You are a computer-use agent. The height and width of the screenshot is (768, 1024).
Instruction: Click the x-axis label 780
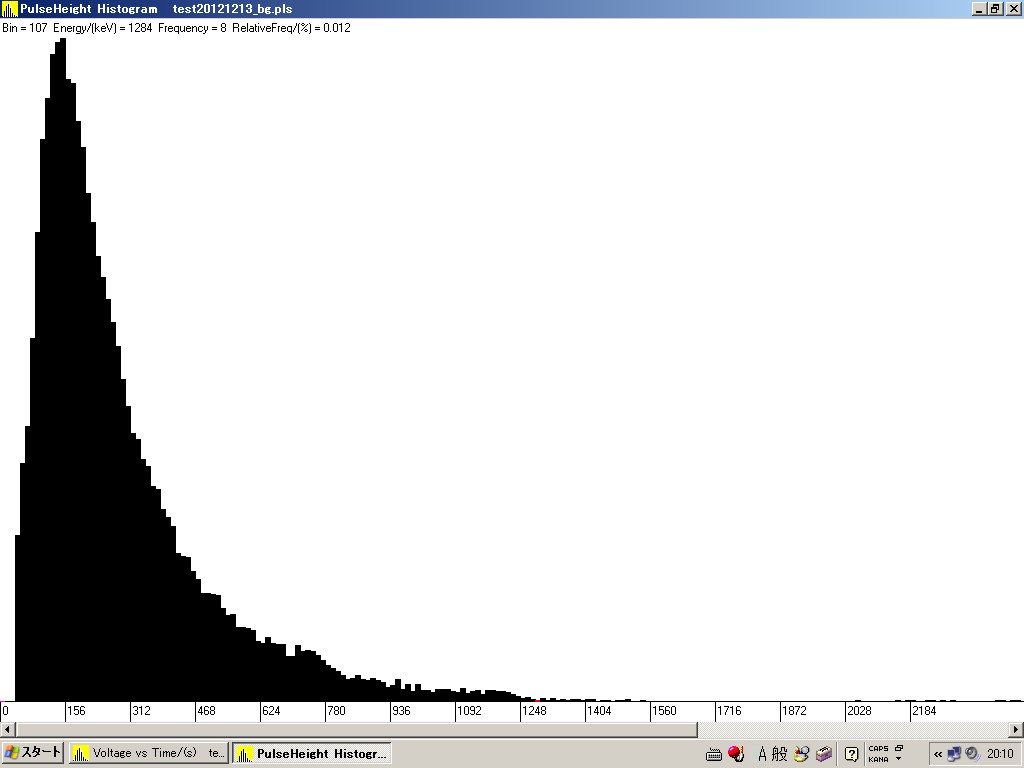[336, 711]
